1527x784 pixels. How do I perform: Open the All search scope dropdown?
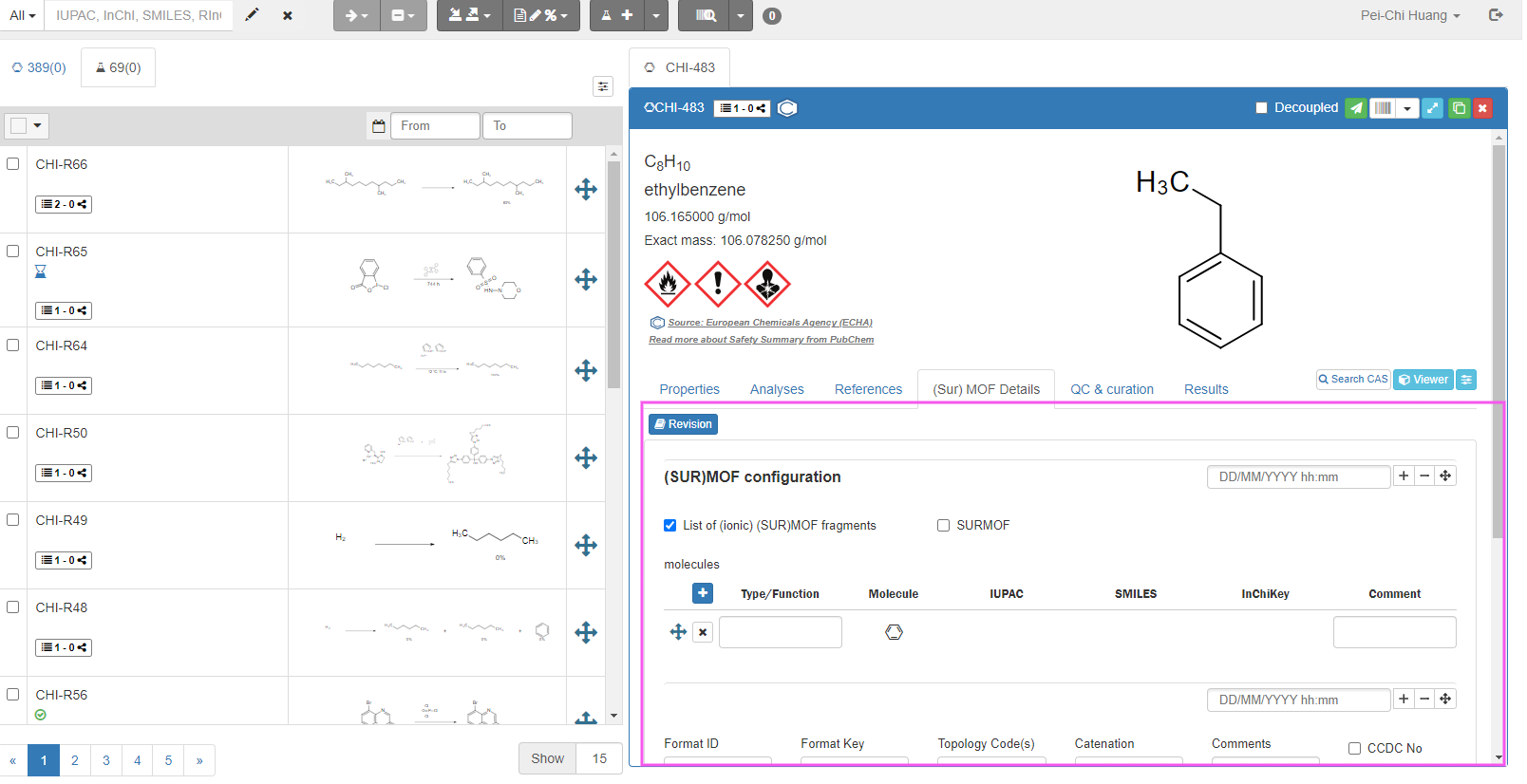pyautogui.click(x=23, y=15)
